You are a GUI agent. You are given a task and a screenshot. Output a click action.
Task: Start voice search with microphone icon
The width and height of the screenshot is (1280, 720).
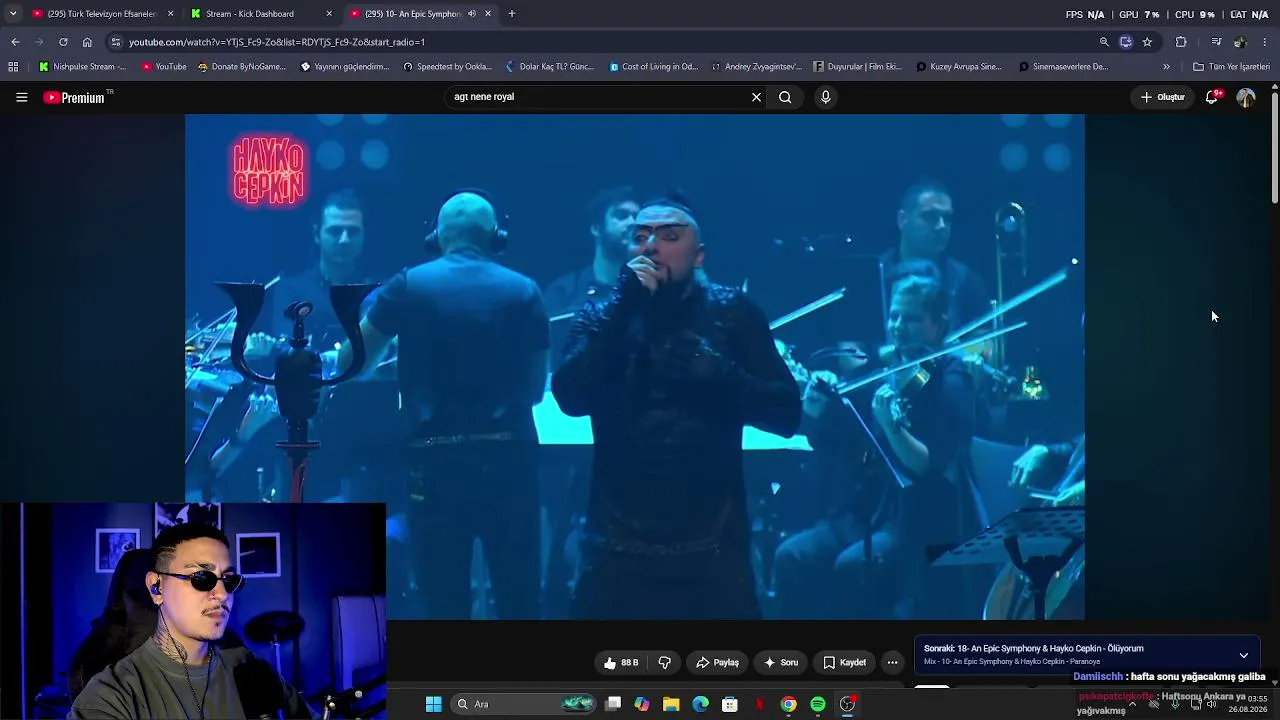click(825, 97)
